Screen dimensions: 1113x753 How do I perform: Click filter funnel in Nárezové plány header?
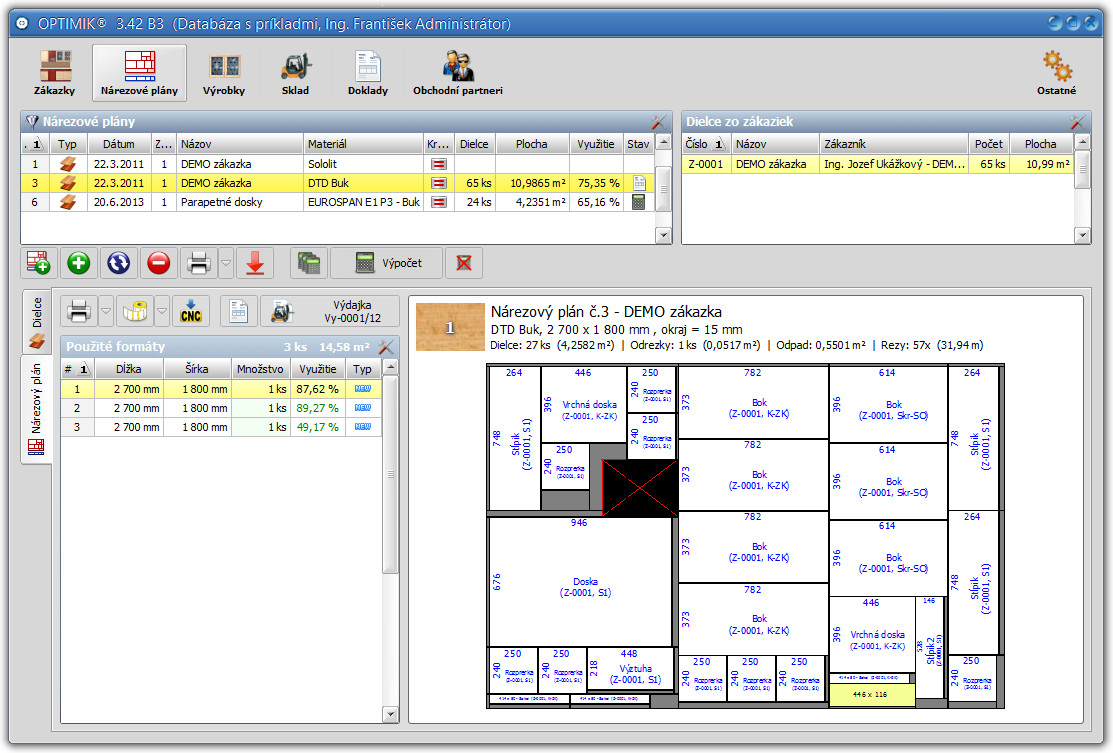point(32,121)
